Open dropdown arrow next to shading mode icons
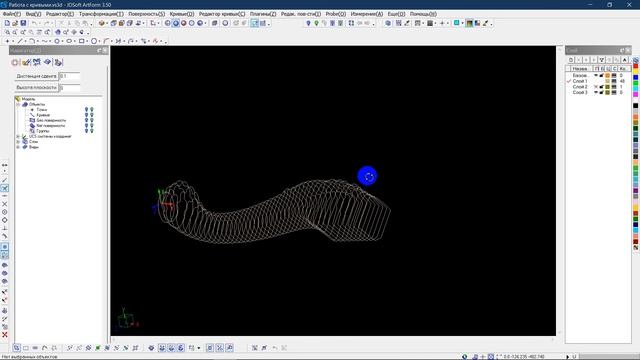 click(x=205, y=24)
